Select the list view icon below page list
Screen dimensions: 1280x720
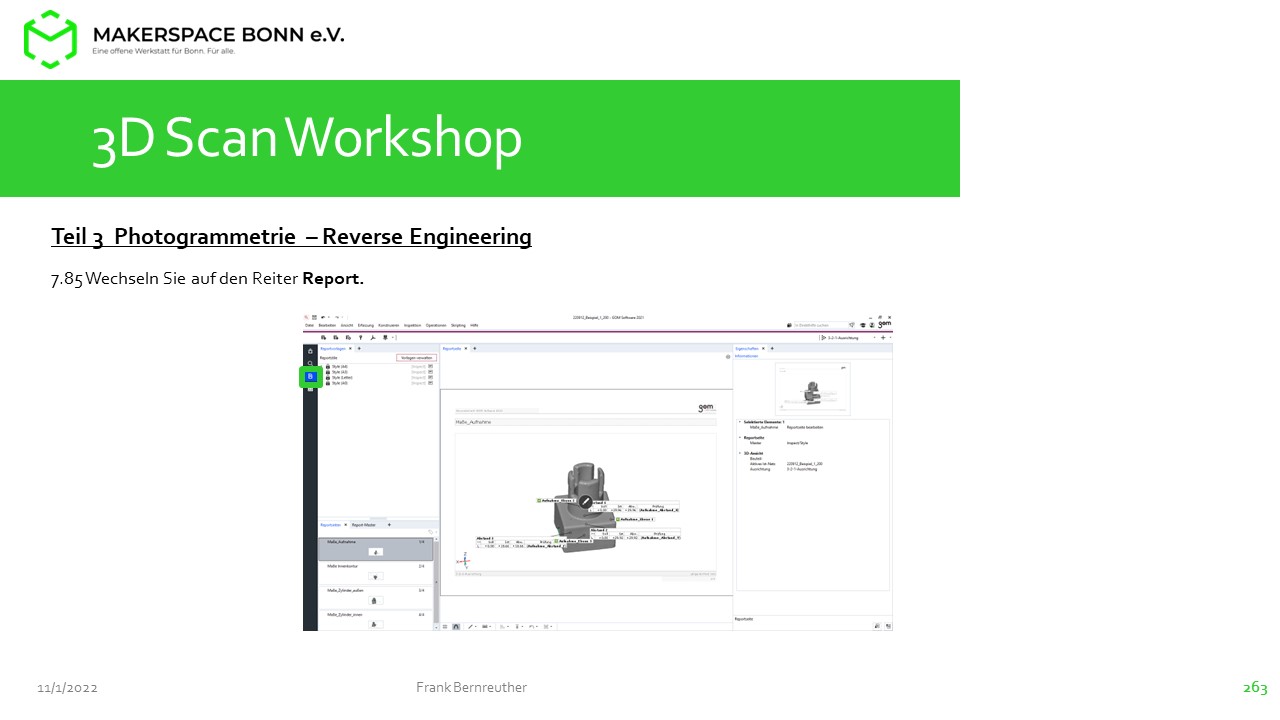click(x=445, y=626)
